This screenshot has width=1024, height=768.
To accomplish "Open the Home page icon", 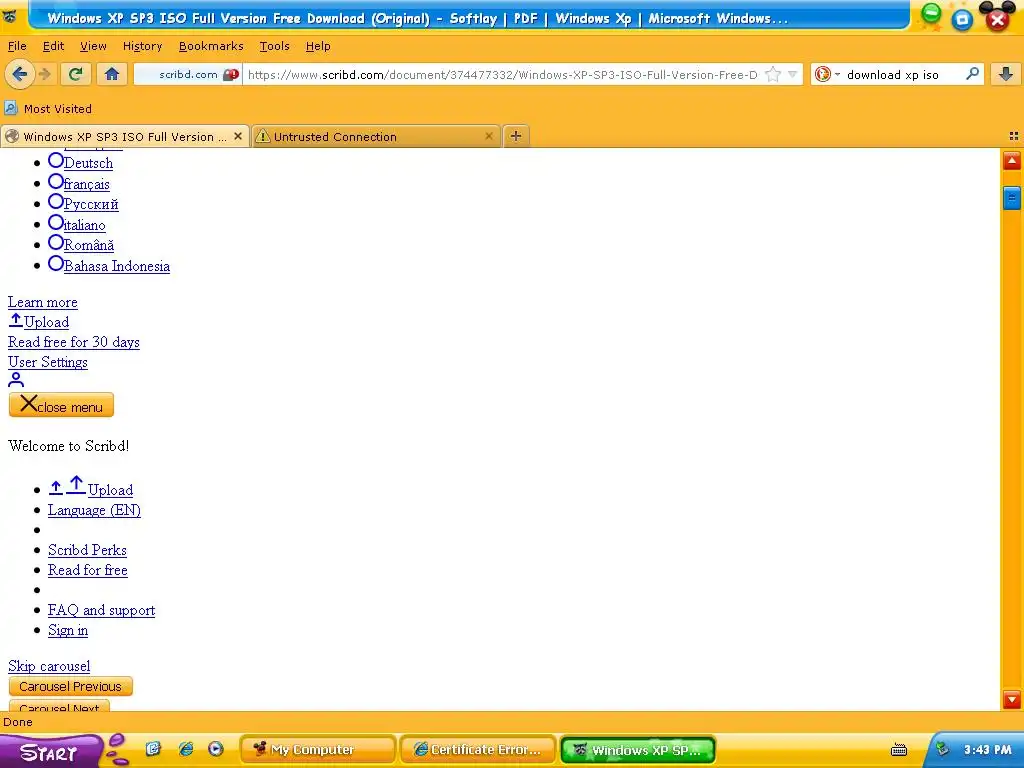I will tap(112, 74).
